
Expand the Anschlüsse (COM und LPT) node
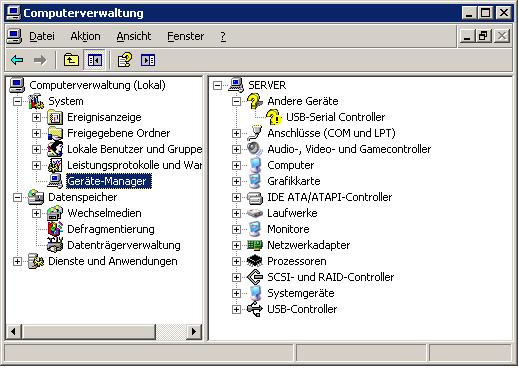(x=236, y=133)
